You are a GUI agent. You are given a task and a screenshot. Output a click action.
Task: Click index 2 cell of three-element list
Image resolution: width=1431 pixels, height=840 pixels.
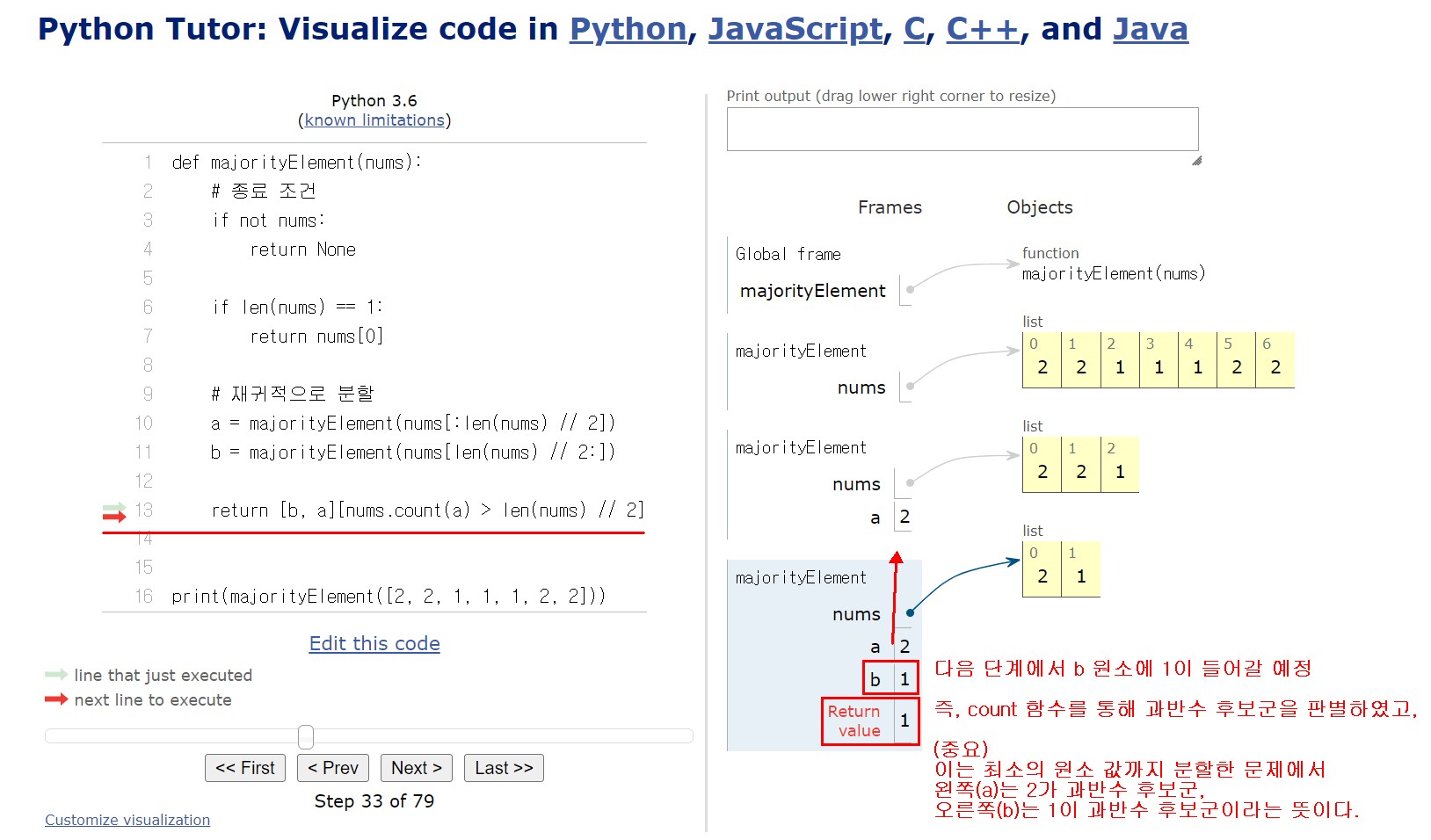(x=1120, y=464)
